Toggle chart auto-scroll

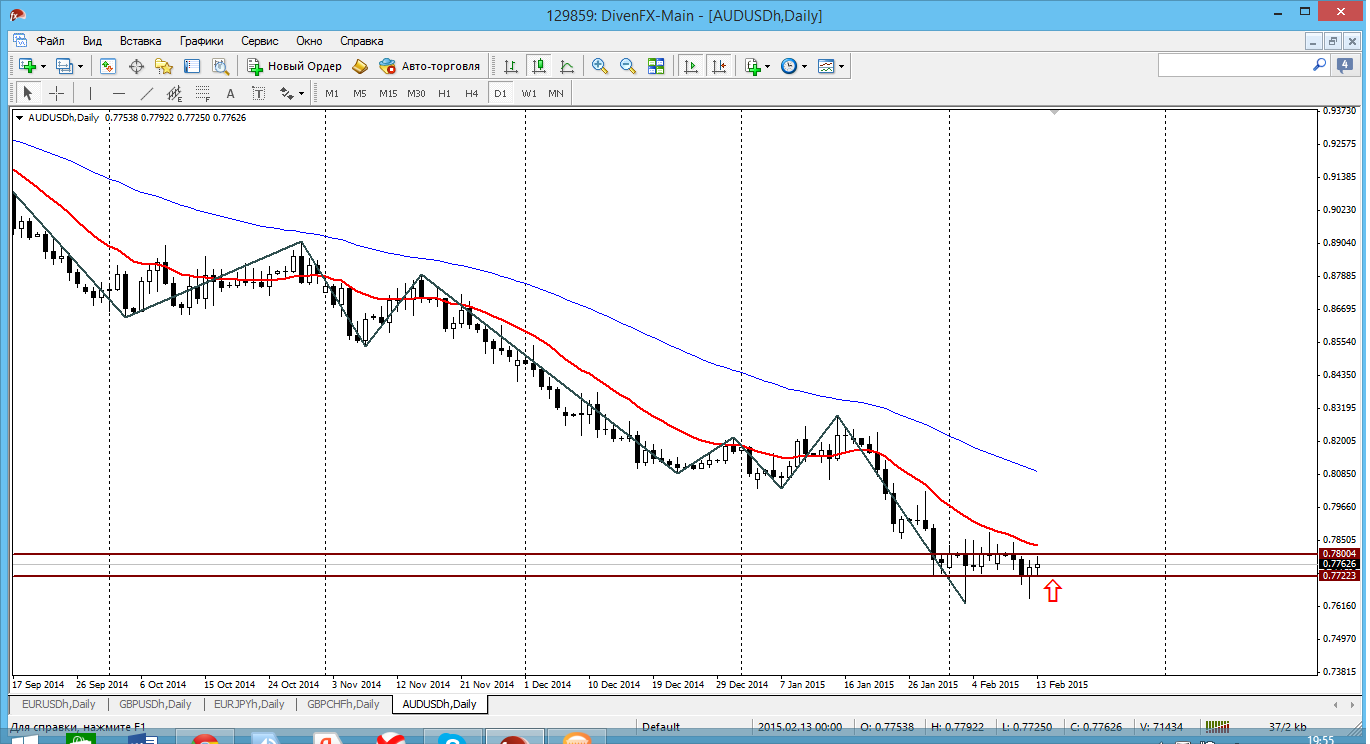pos(690,66)
